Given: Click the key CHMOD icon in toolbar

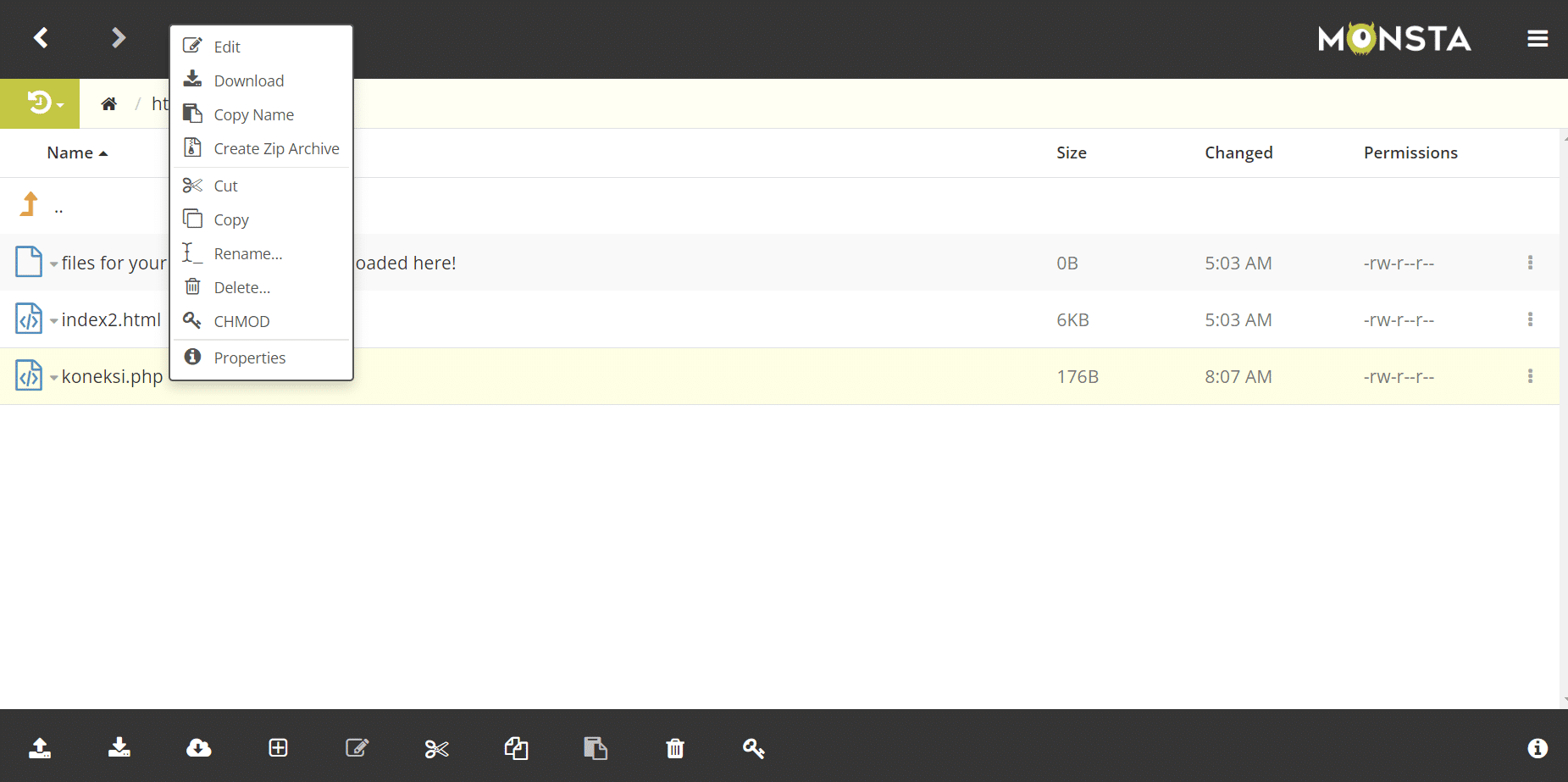Looking at the screenshot, I should point(754,748).
